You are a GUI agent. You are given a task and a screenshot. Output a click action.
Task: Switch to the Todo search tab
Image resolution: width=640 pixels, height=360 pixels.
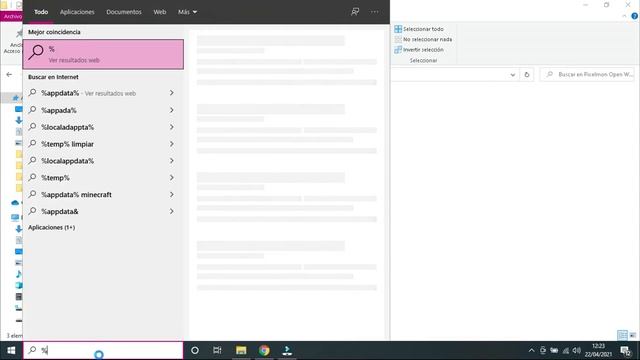(x=41, y=12)
